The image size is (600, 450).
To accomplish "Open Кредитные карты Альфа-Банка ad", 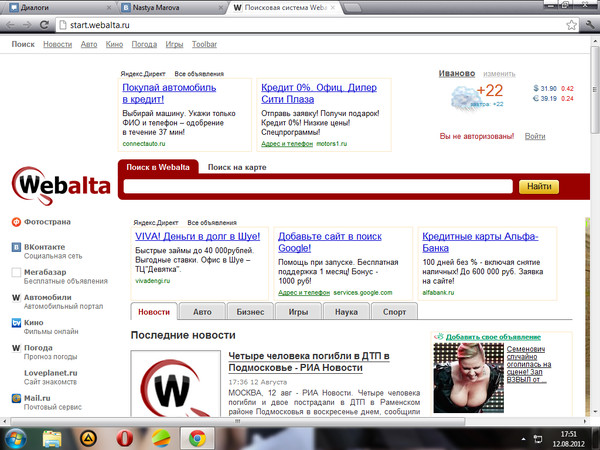I will (480, 242).
